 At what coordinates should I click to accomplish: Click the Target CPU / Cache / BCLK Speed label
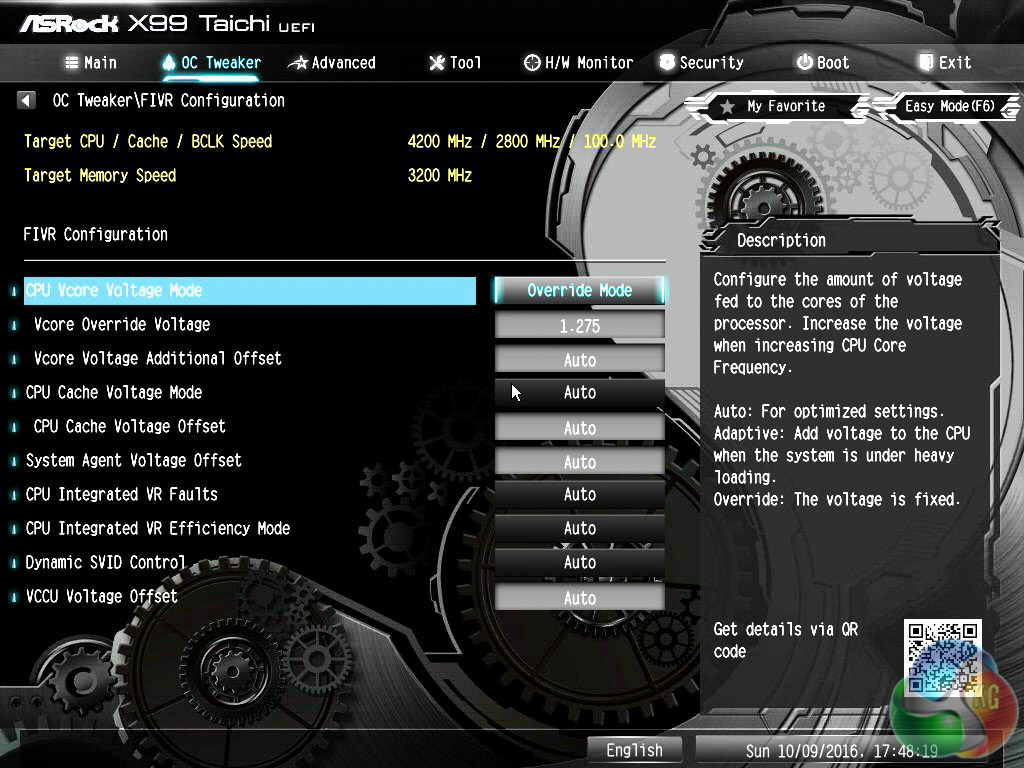point(148,142)
